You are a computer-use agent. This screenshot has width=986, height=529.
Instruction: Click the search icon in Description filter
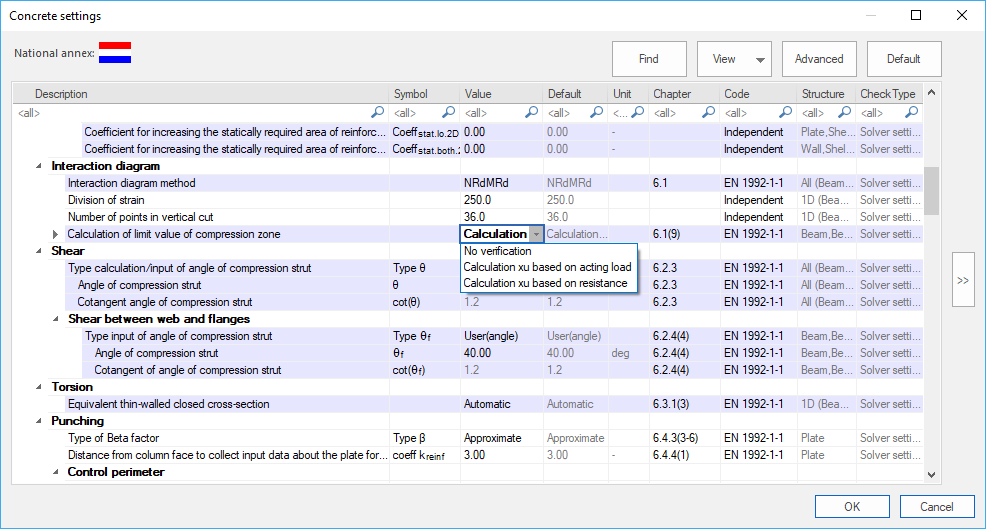pyautogui.click(x=377, y=113)
